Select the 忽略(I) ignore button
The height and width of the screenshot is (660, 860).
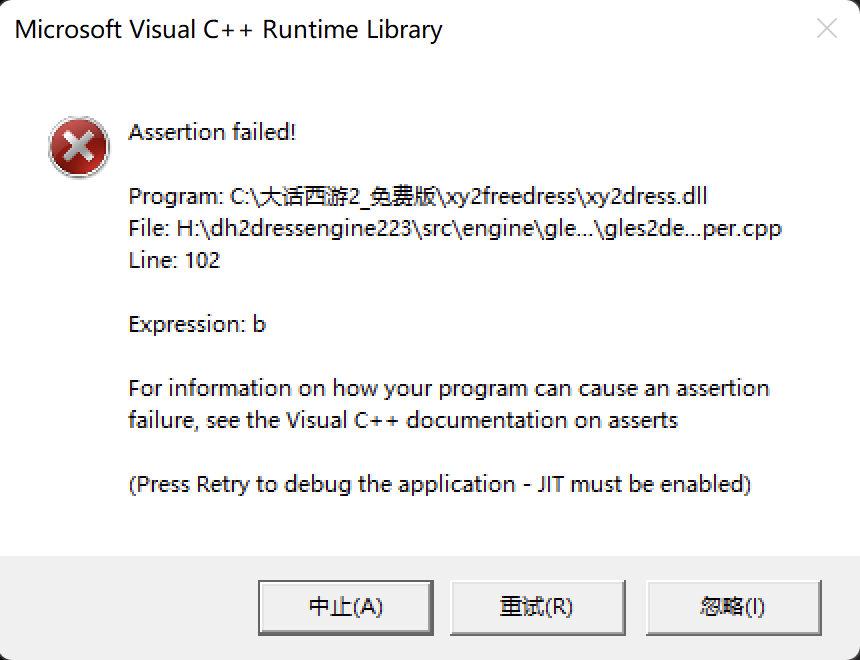click(733, 607)
